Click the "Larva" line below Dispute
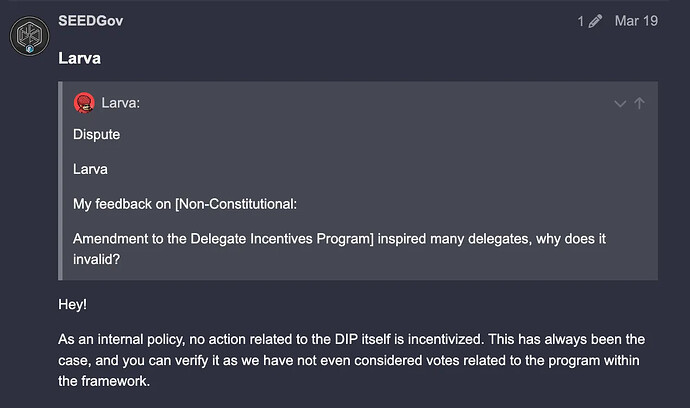The width and height of the screenshot is (690, 408). pos(93,169)
